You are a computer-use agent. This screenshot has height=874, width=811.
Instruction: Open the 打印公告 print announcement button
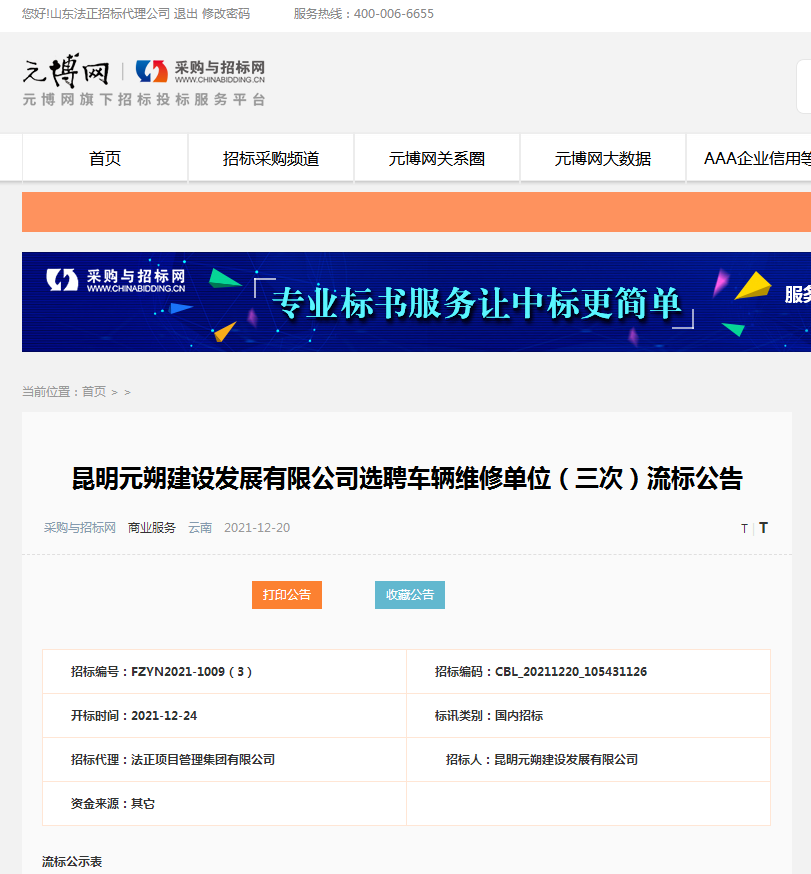click(x=286, y=594)
